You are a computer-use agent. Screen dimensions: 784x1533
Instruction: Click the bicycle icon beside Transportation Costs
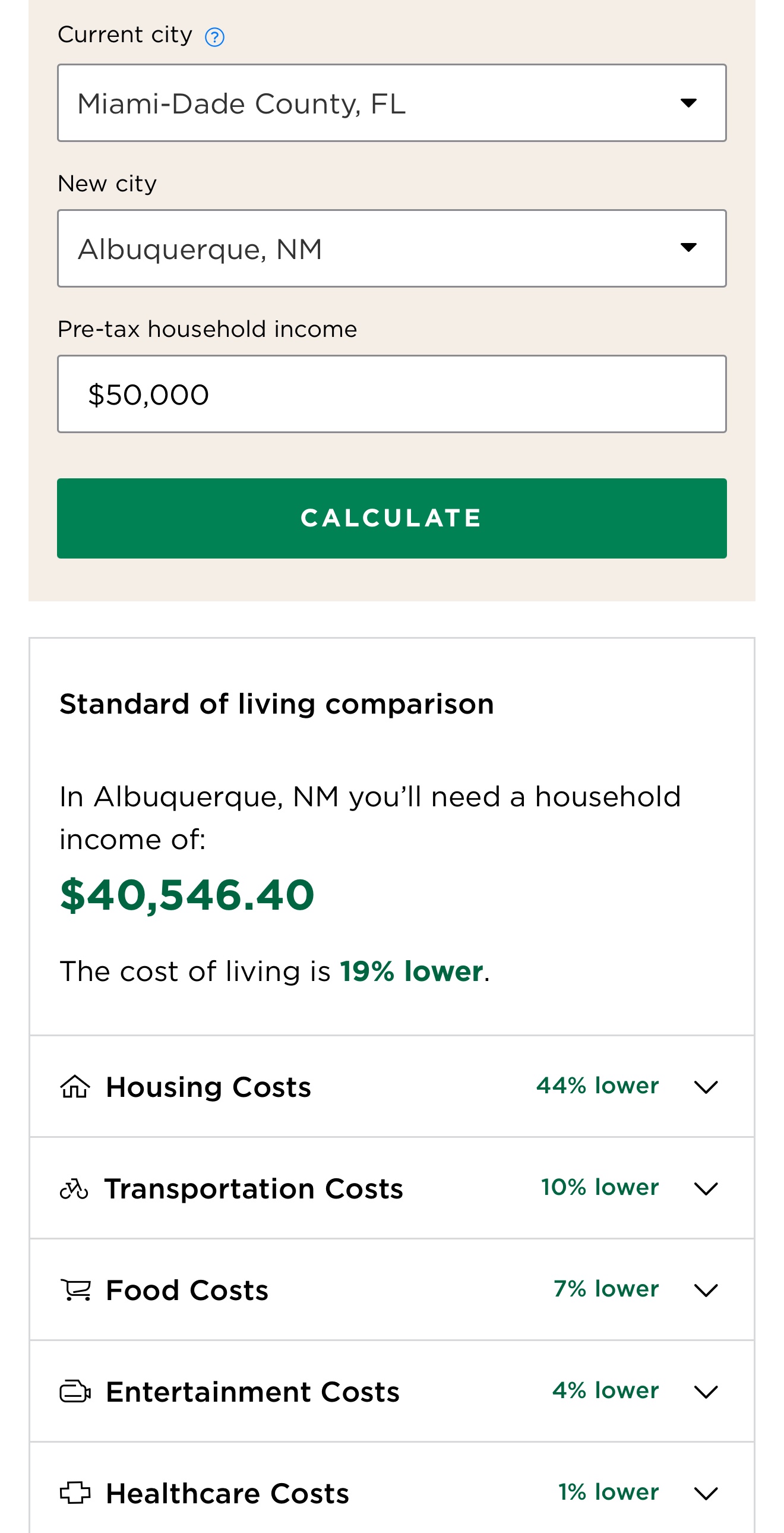coord(74,1189)
